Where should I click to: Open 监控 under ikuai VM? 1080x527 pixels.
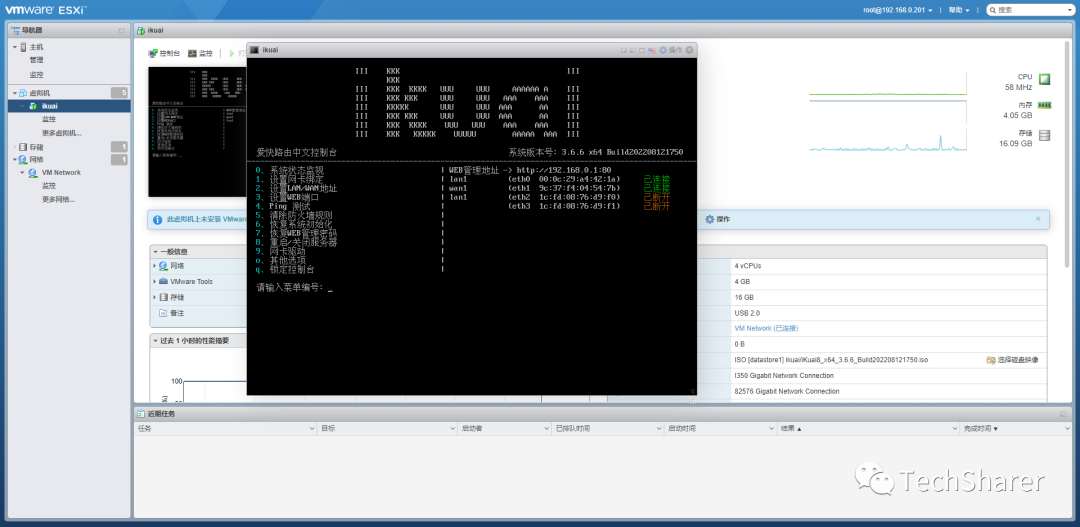pos(49,119)
